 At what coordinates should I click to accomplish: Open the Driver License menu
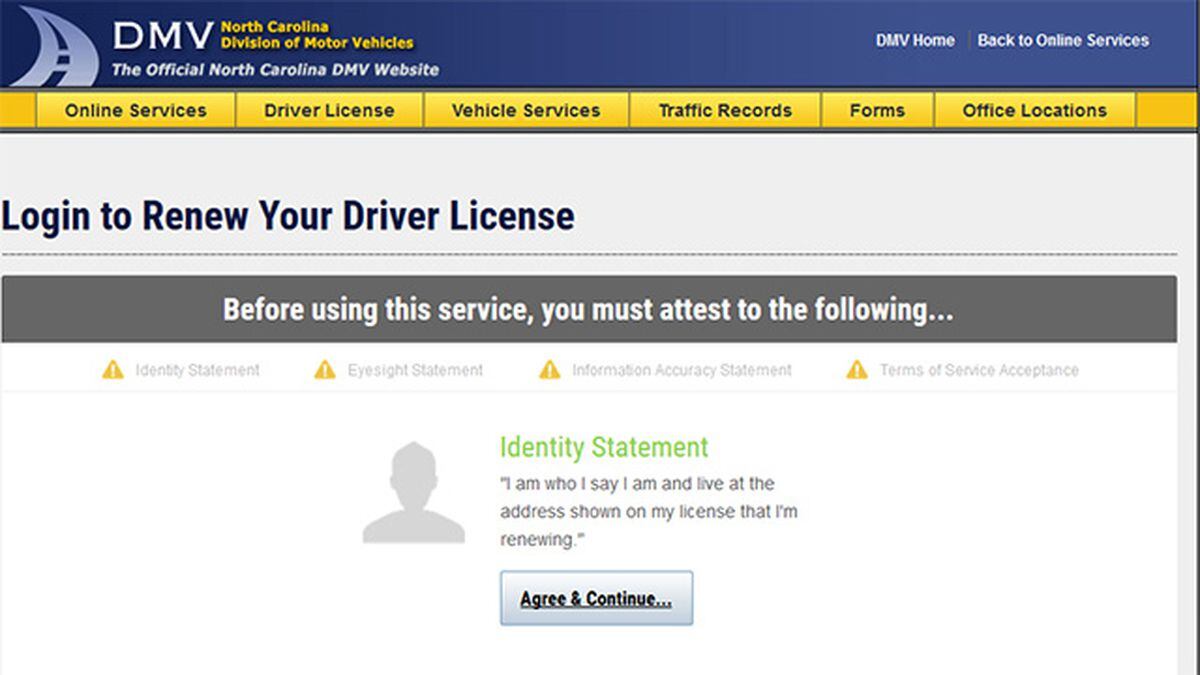coord(329,110)
